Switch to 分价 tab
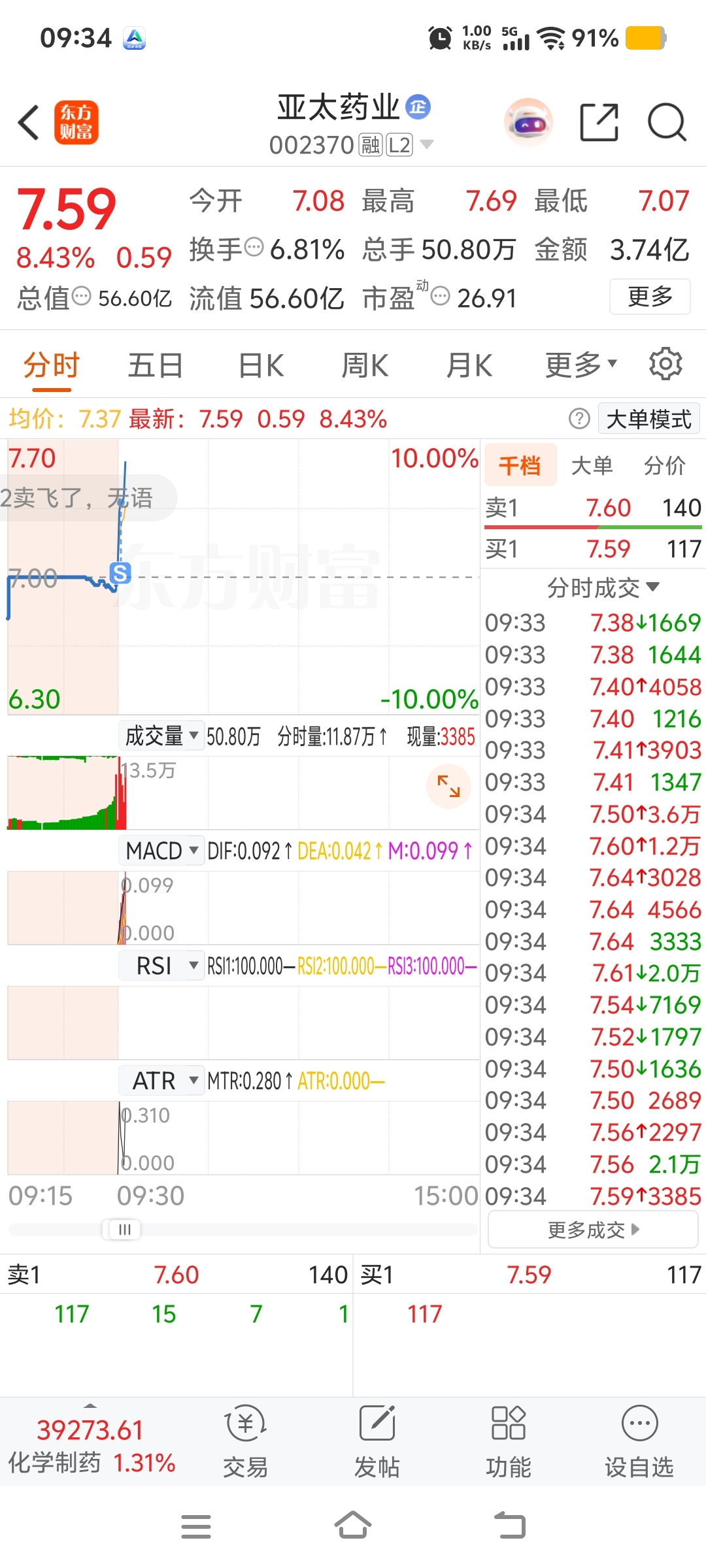This screenshot has width=706, height=1568. (664, 465)
